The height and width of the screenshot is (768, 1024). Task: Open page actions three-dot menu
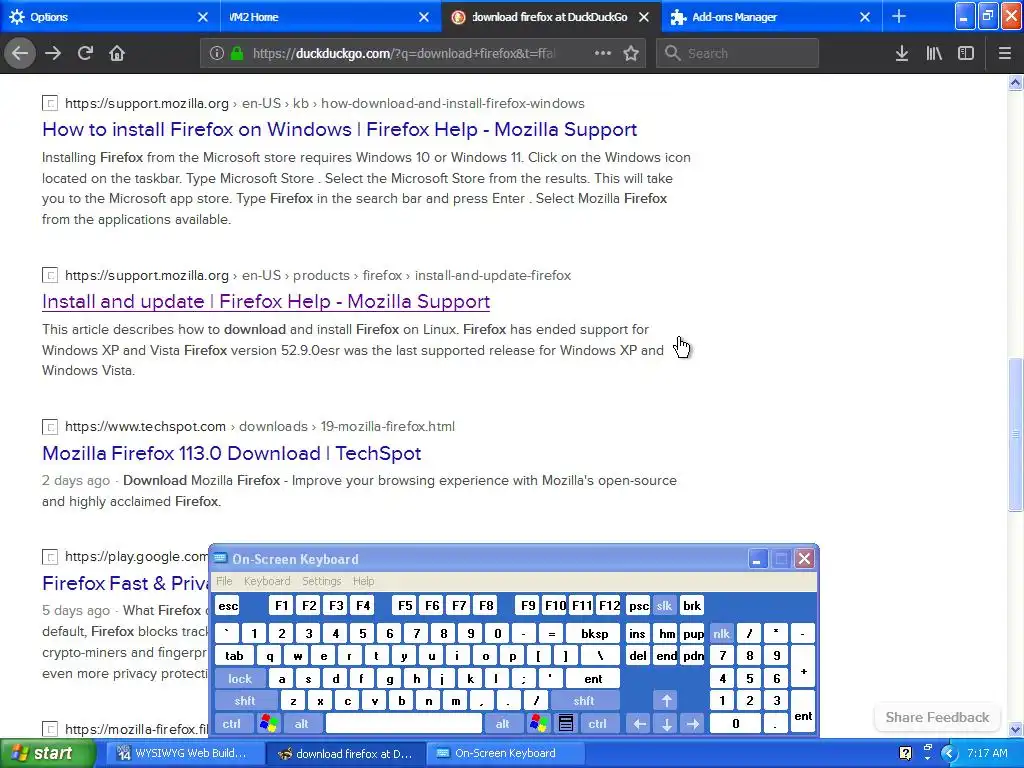pyautogui.click(x=602, y=53)
